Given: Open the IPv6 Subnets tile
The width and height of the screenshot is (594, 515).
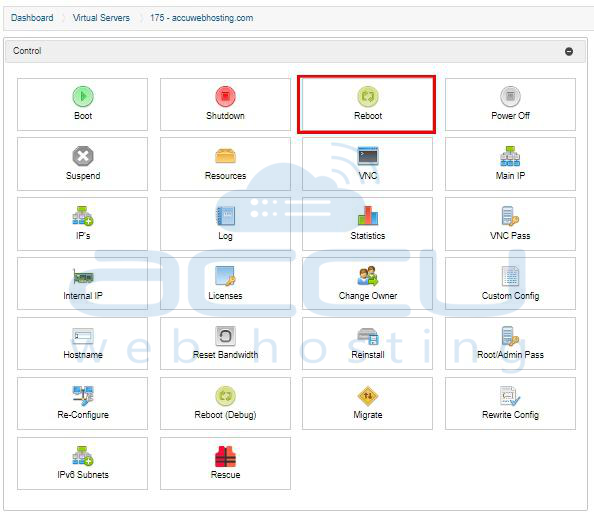Looking at the screenshot, I should point(83,463).
